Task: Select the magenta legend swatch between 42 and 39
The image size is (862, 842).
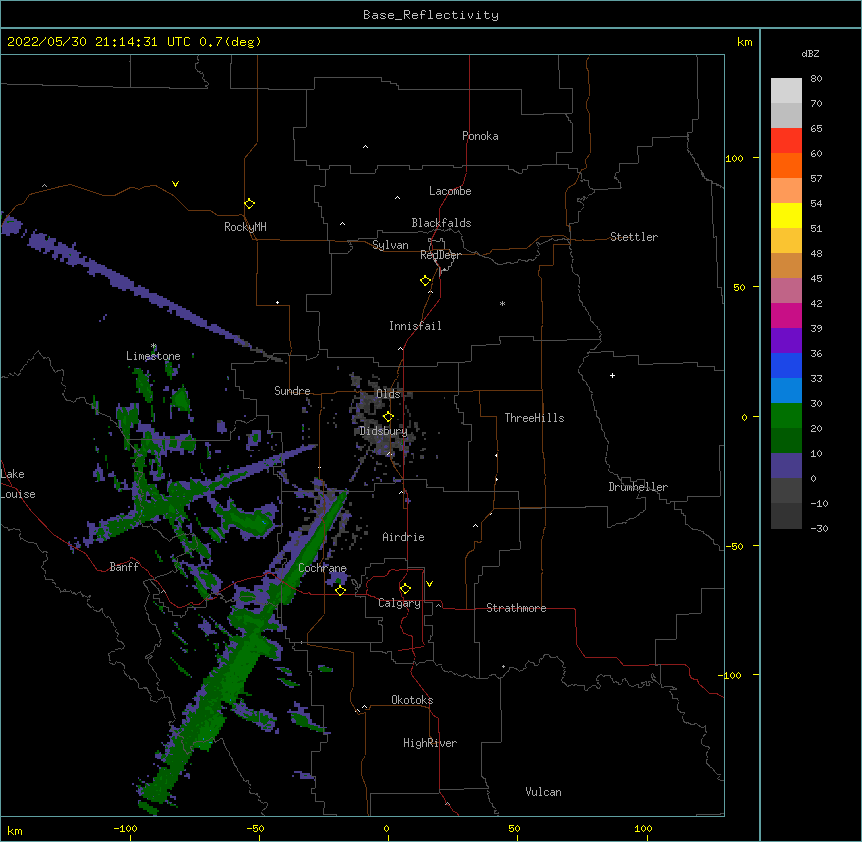Action: click(786, 315)
